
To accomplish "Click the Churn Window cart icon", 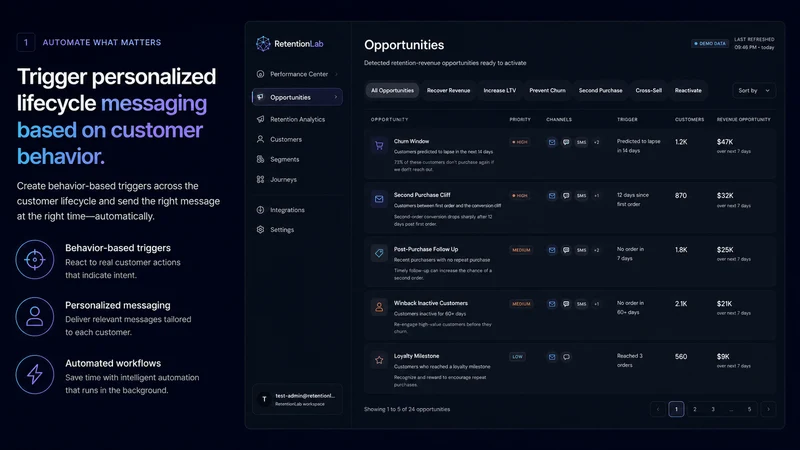I will [x=379, y=145].
